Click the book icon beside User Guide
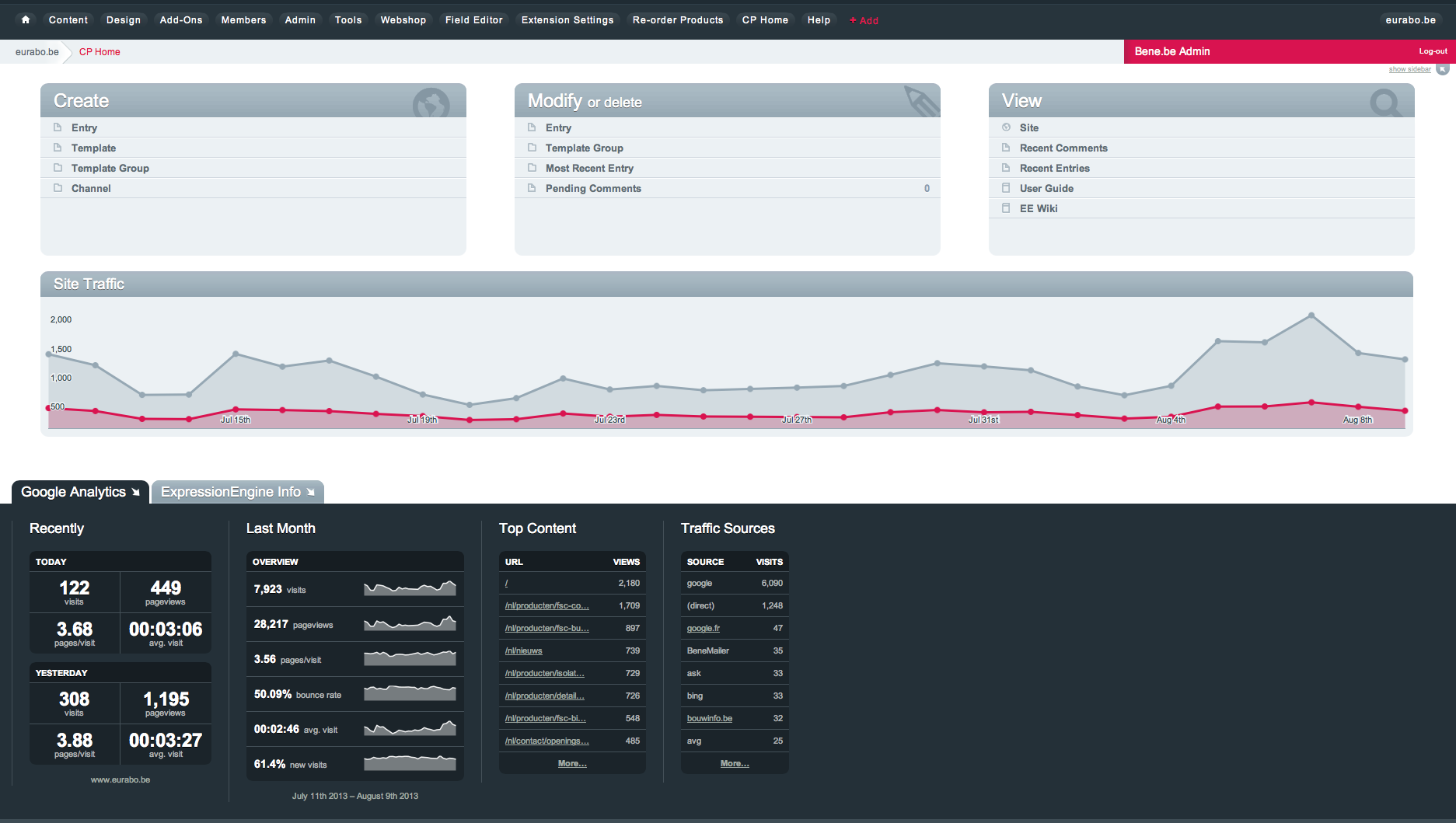The image size is (1456, 823). click(1006, 188)
